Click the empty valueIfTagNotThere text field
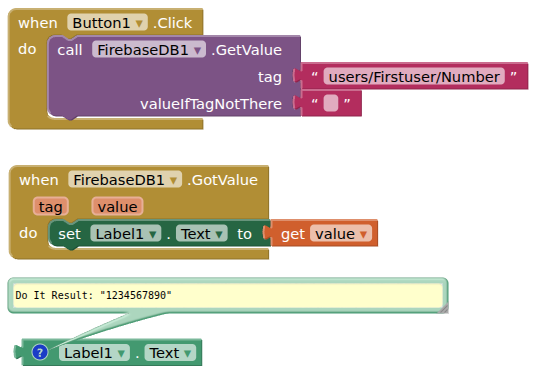Screen dimensions: 537x374 tap(331, 103)
